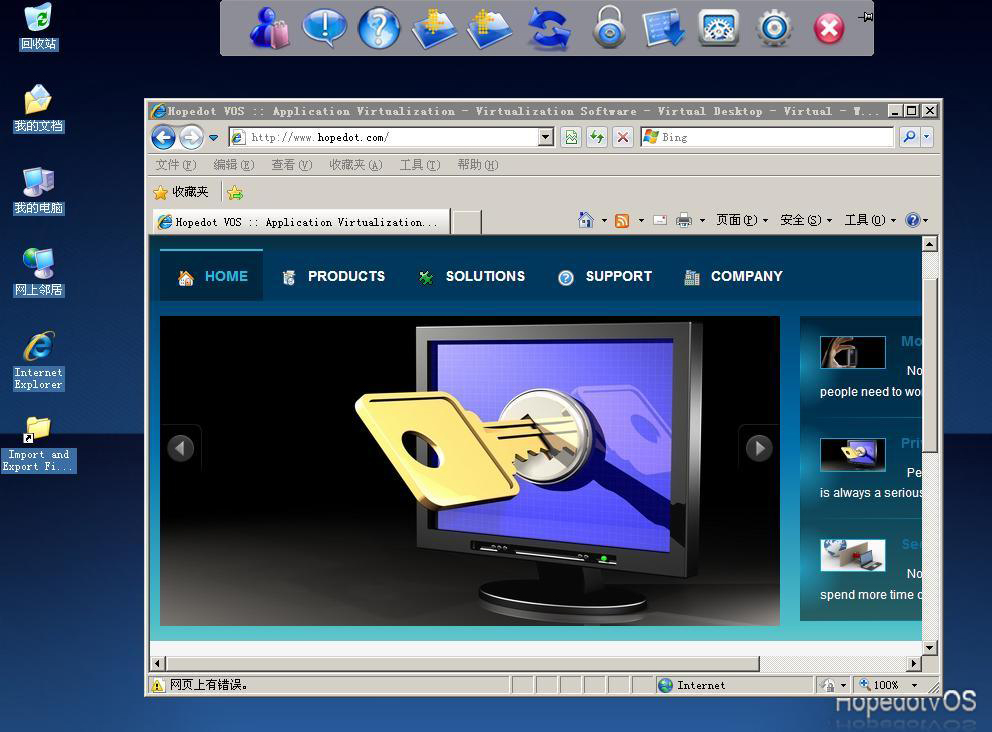Click the blue question mark help icon
The width and height of the screenshot is (992, 732).
[x=379, y=28]
